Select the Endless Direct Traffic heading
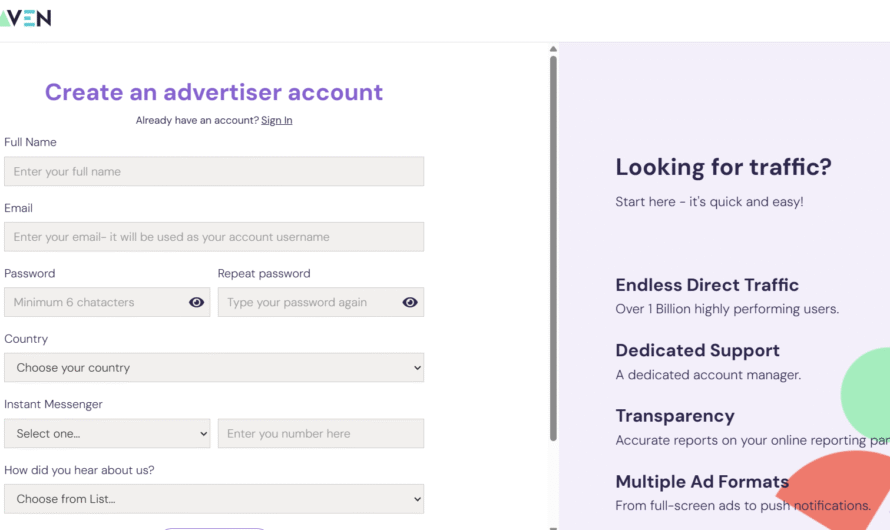The height and width of the screenshot is (530, 890). pos(707,285)
